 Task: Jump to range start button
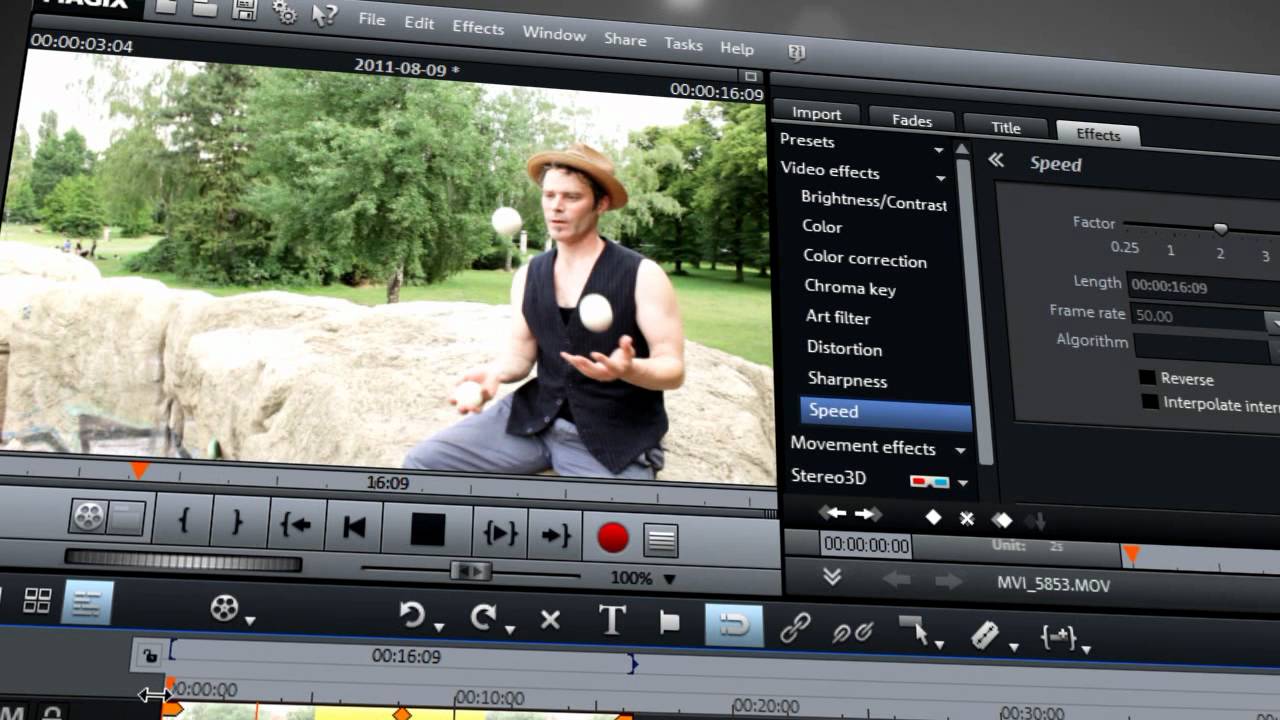point(296,525)
